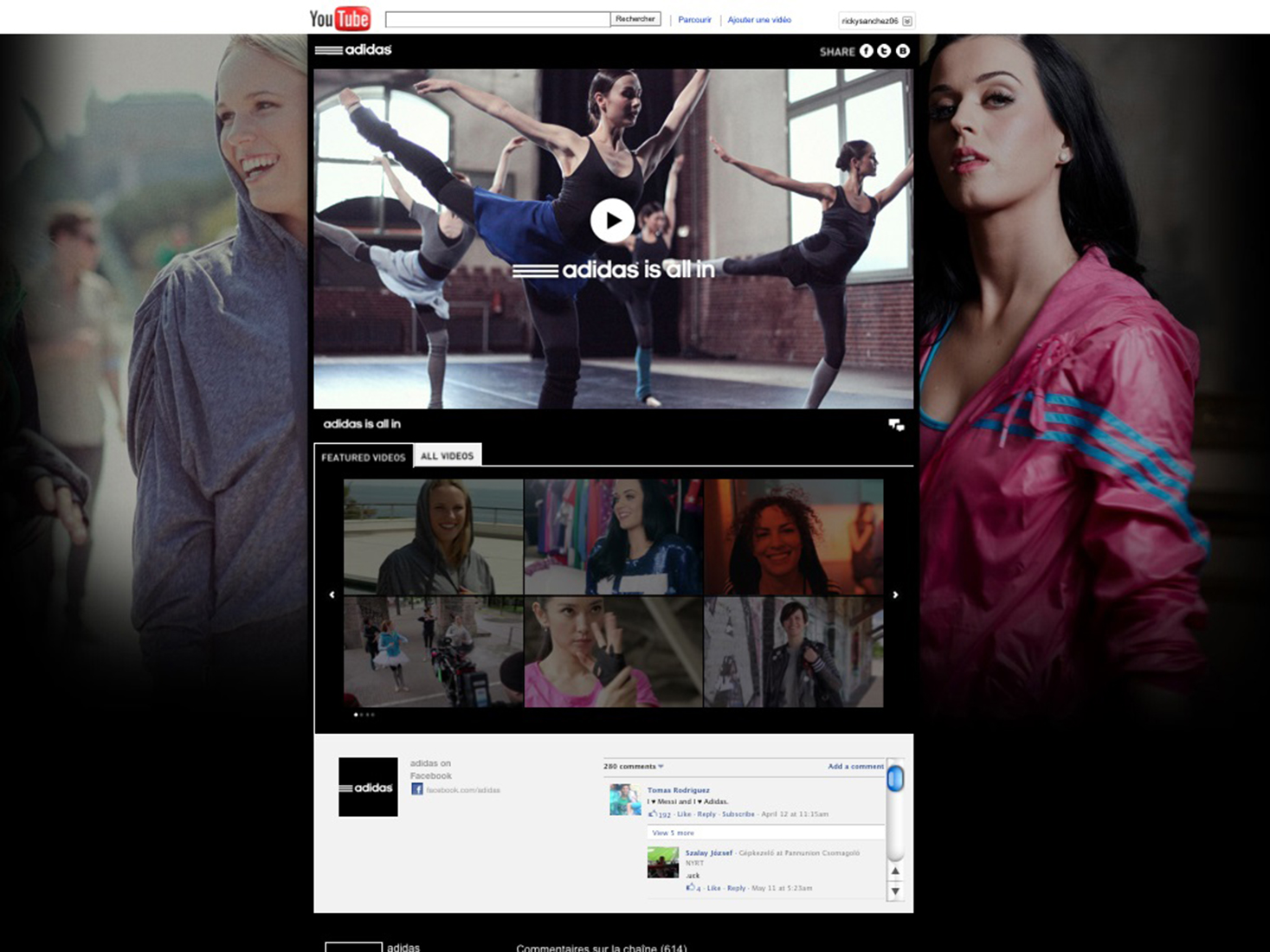Open the 280 comments sort dropdown
The height and width of the screenshot is (952, 1270).
point(661,767)
